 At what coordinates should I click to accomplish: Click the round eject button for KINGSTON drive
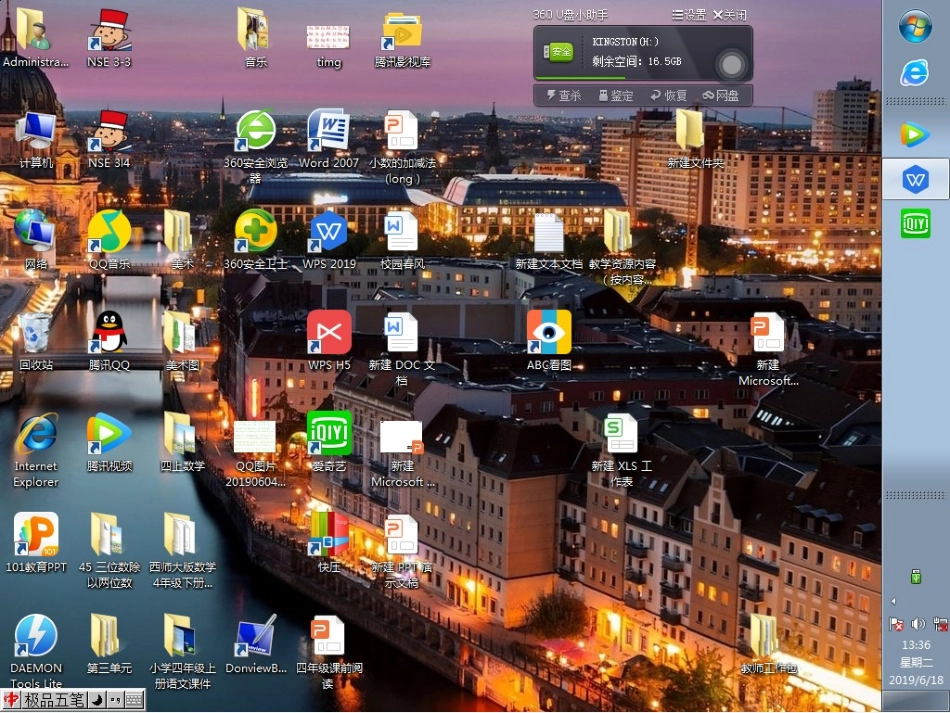(x=733, y=65)
